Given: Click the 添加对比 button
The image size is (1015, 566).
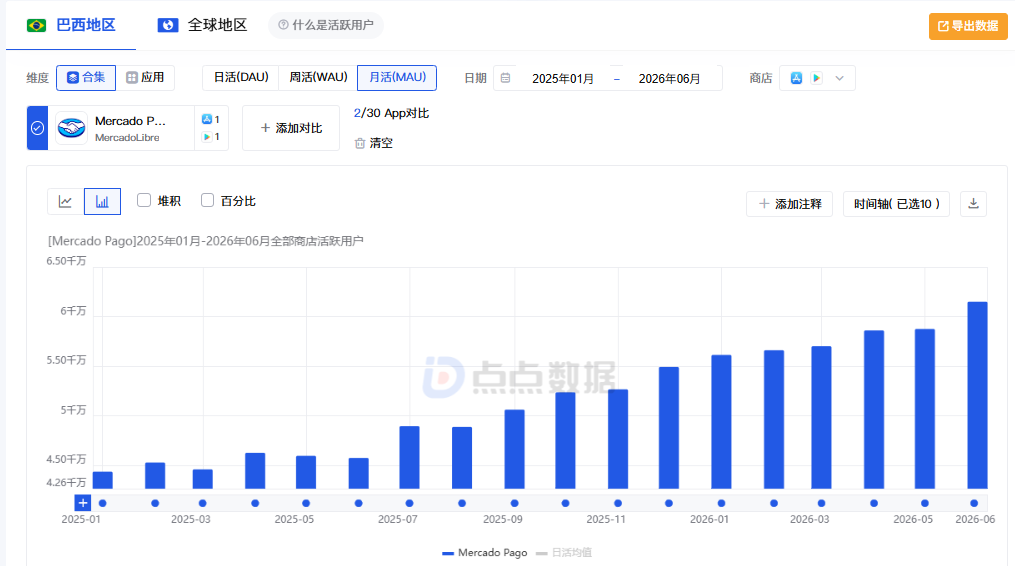Looking at the screenshot, I should [x=291, y=128].
